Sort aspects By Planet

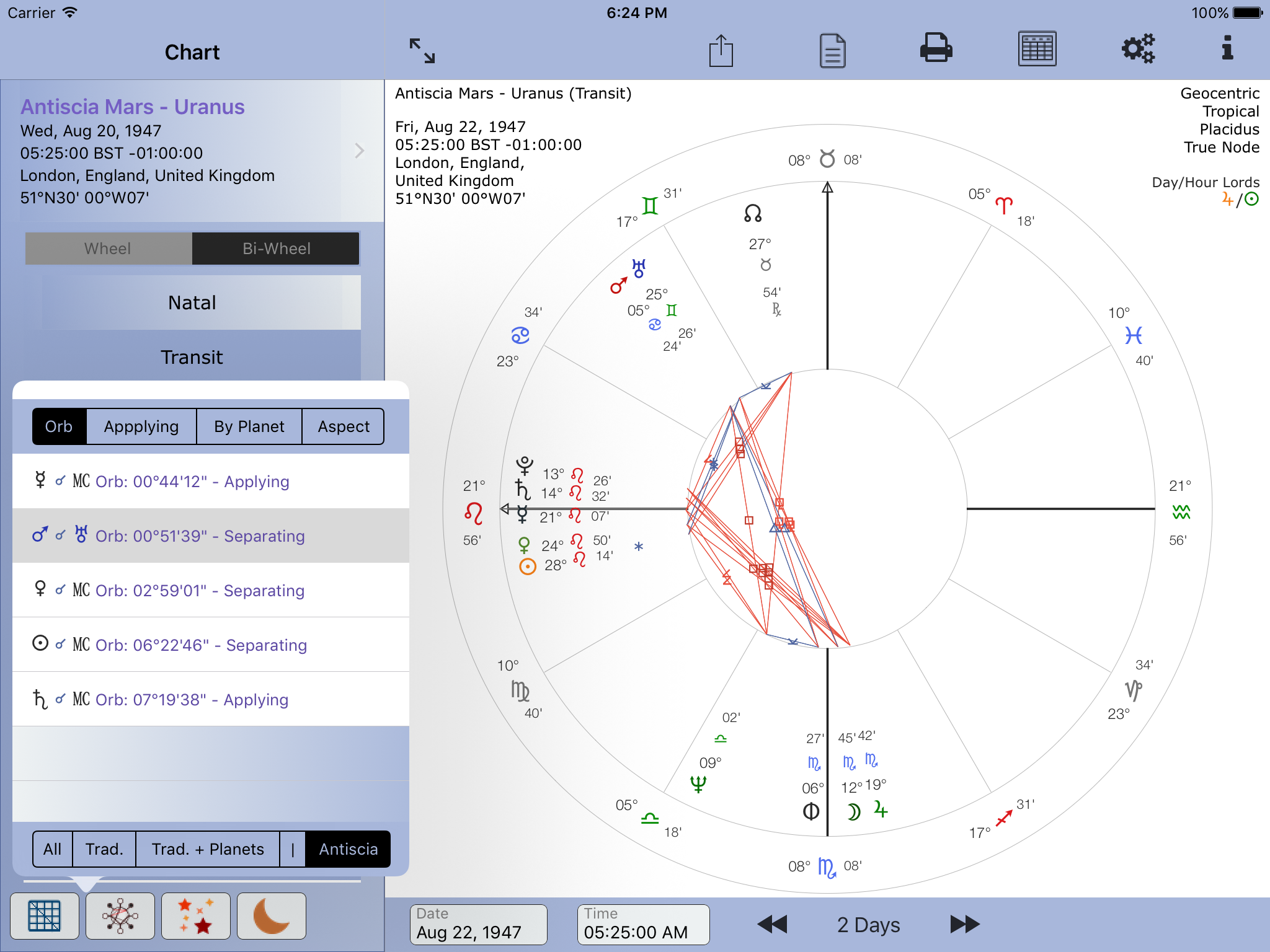(x=249, y=426)
